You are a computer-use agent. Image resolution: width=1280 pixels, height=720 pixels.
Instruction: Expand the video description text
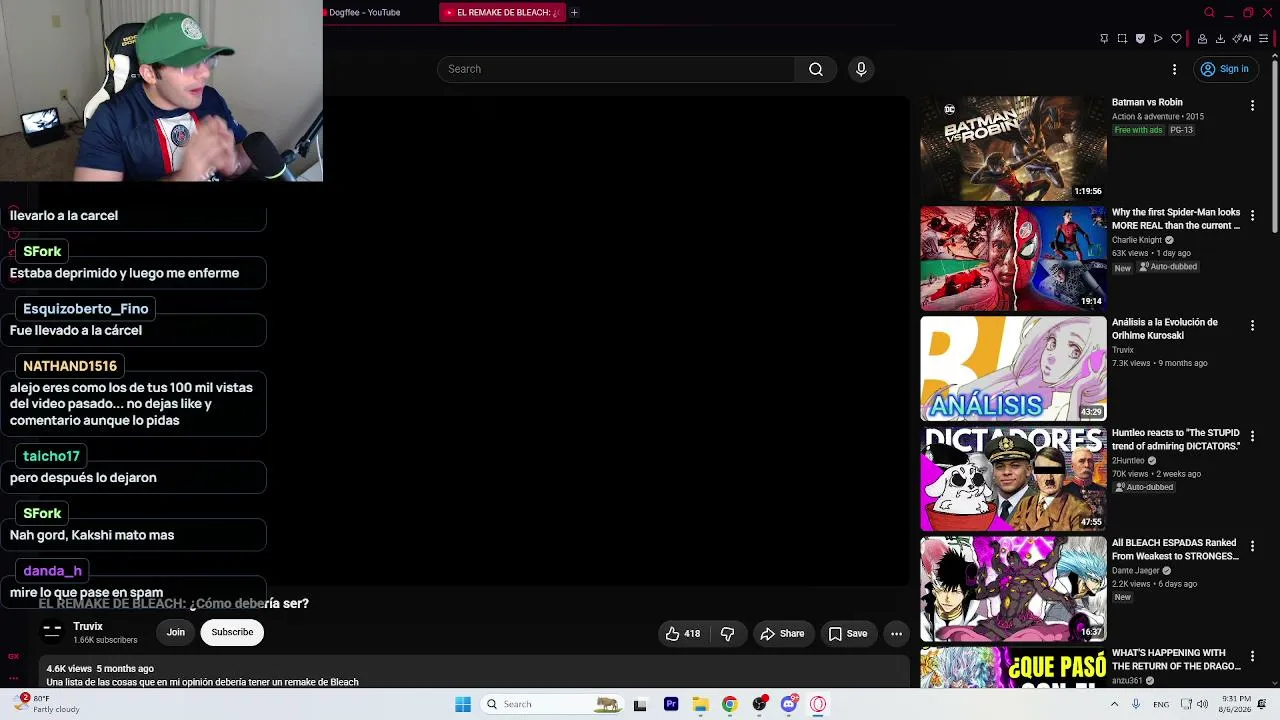[202, 682]
